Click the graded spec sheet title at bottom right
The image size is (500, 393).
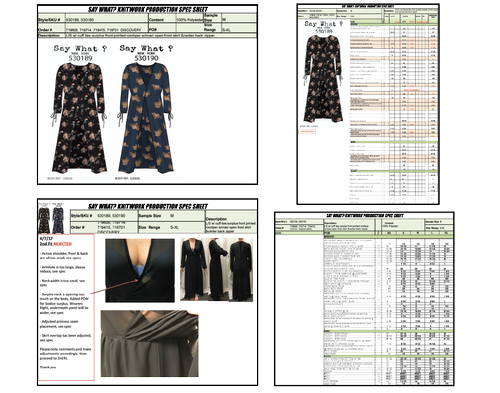click(364, 215)
